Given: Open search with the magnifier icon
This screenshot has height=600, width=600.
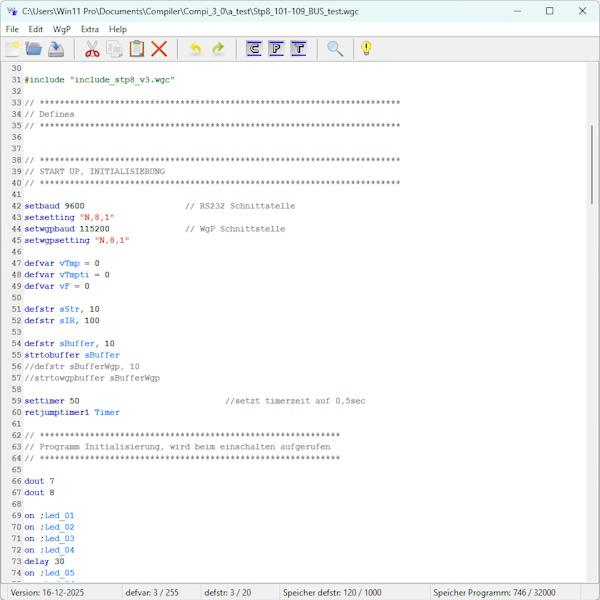Looking at the screenshot, I should pyautogui.click(x=335, y=49).
